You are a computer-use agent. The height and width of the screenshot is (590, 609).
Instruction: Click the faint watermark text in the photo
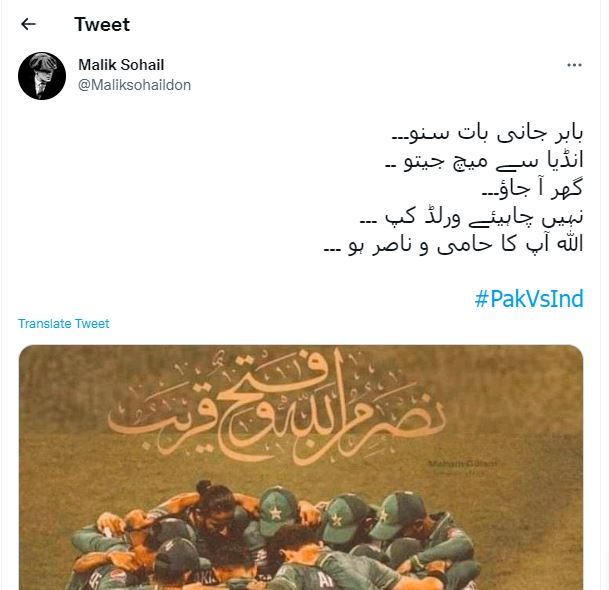coord(462,466)
